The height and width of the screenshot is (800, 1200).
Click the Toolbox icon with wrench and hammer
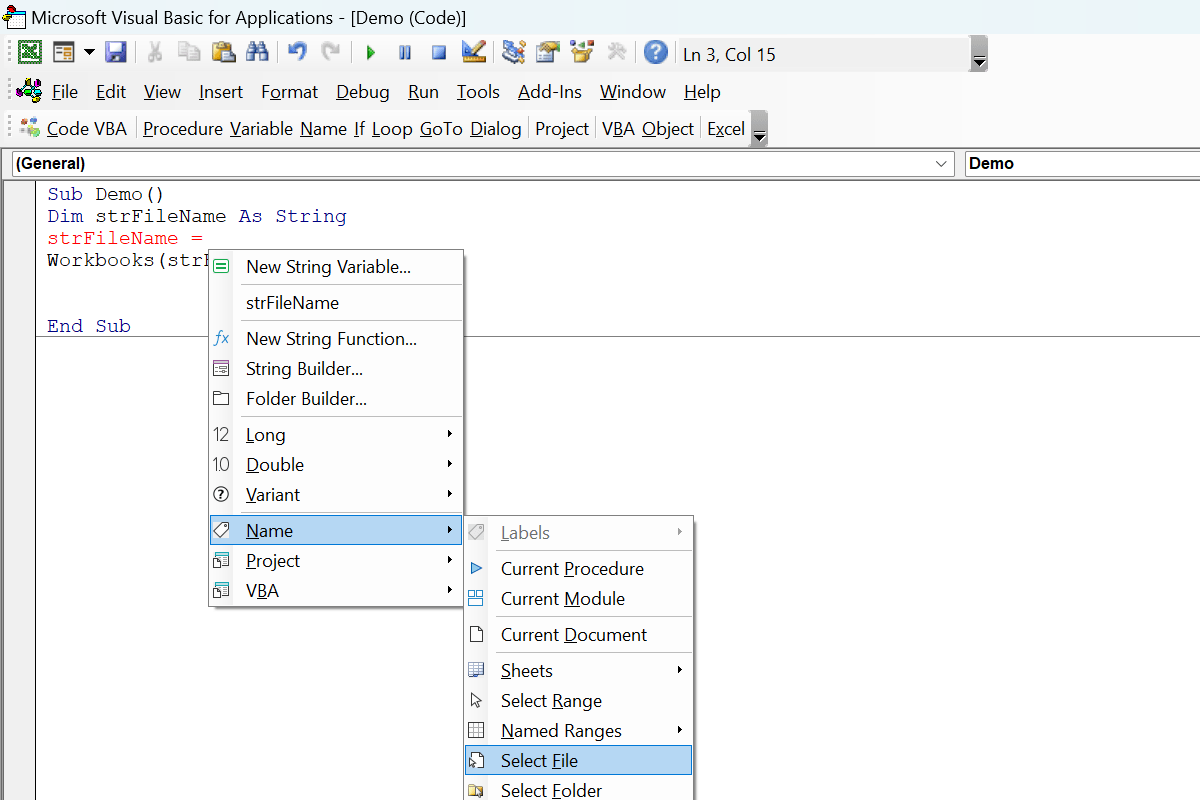coord(616,53)
